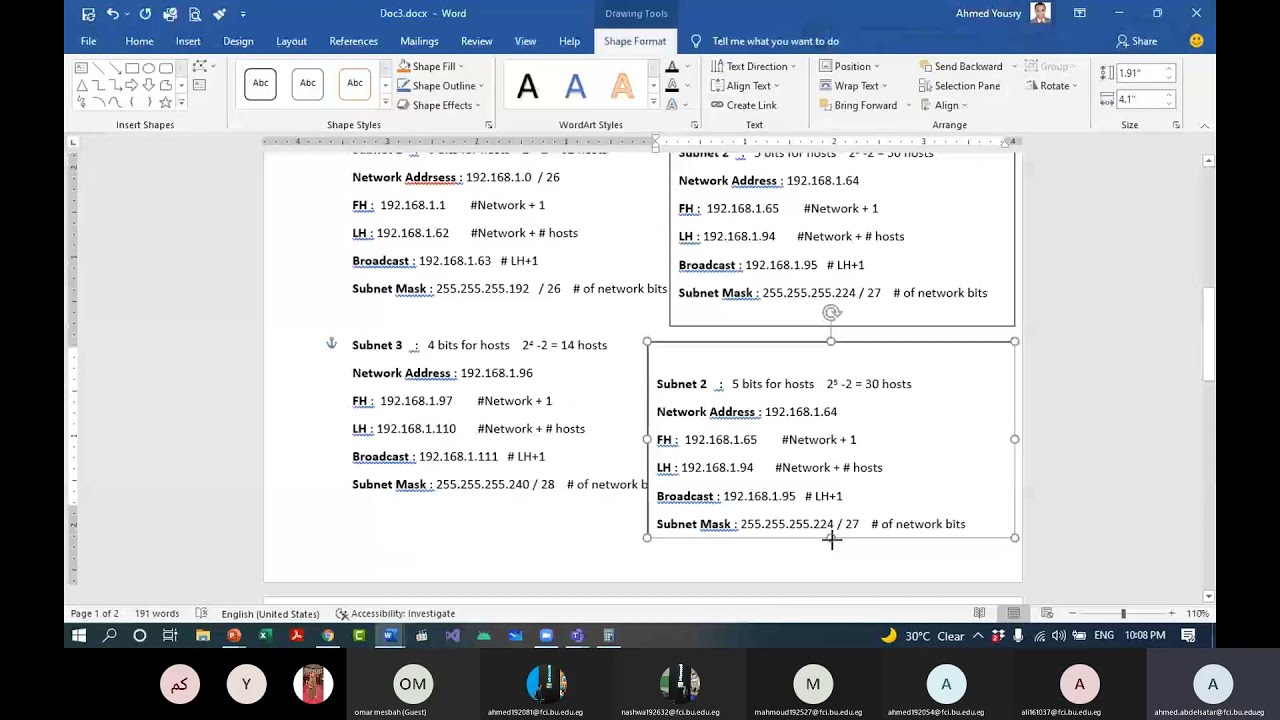This screenshot has width=1280, height=720.
Task: Open the Wrap Text dropdown
Action: pos(854,86)
